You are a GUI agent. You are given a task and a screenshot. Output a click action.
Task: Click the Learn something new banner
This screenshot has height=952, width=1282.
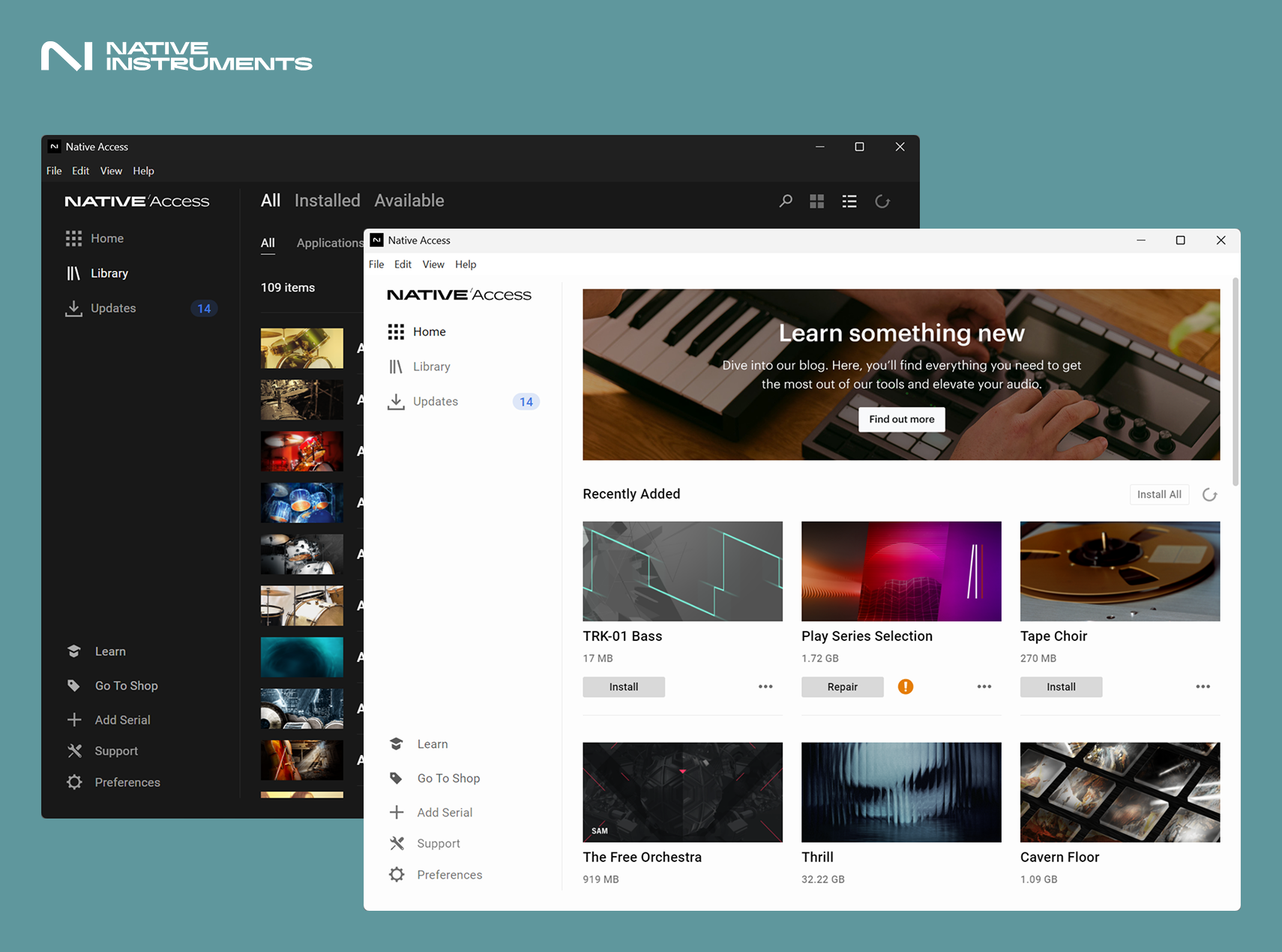pyautogui.click(x=901, y=374)
